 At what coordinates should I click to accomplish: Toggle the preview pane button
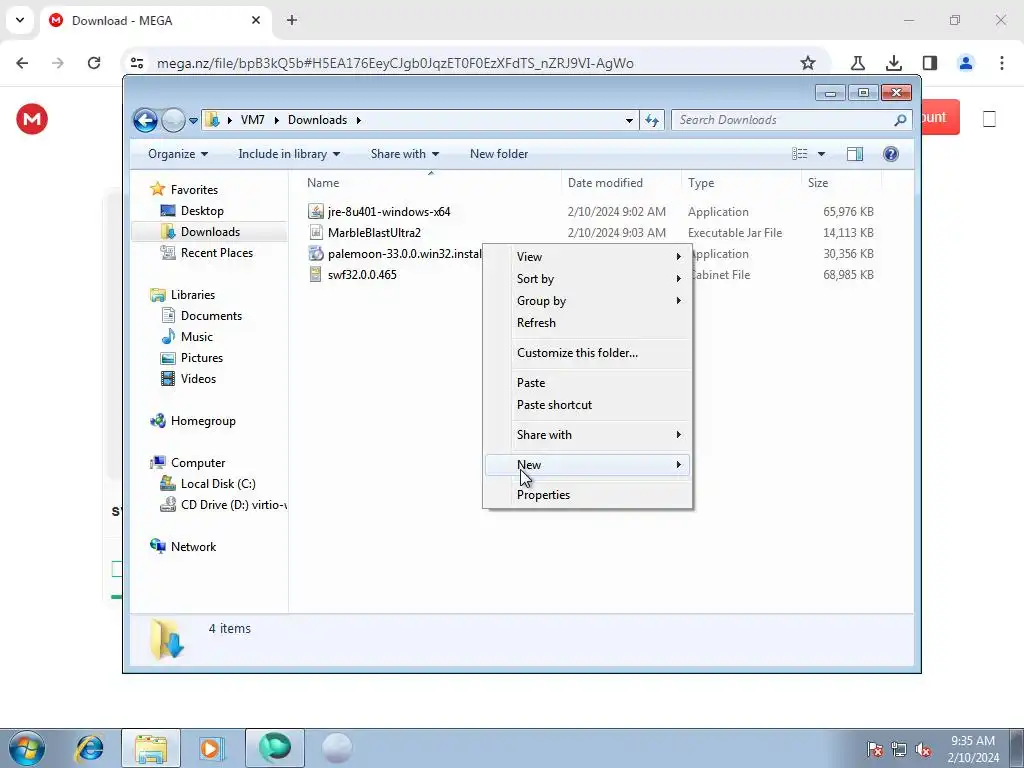pyautogui.click(x=855, y=154)
